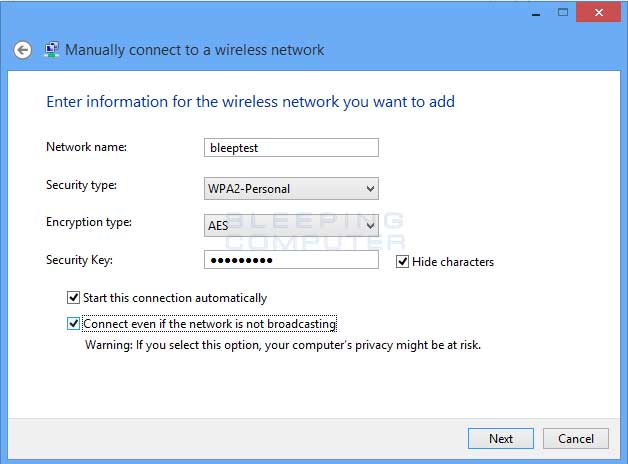Close the wireless network wizard
This screenshot has width=628, height=464.
point(598,12)
